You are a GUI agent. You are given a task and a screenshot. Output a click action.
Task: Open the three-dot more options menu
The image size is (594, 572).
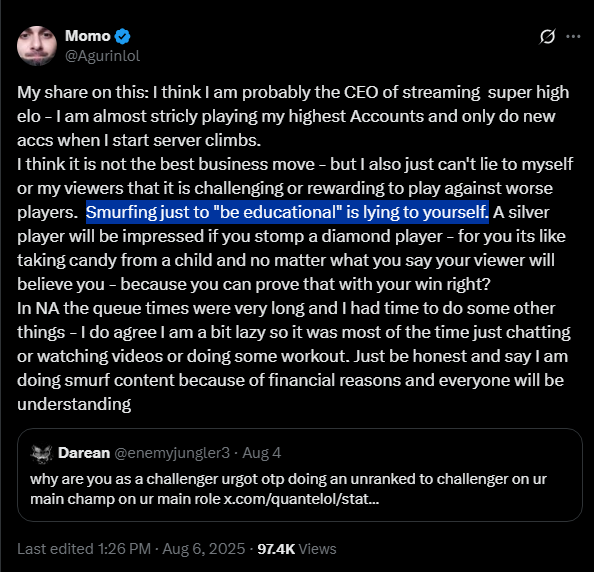[573, 37]
